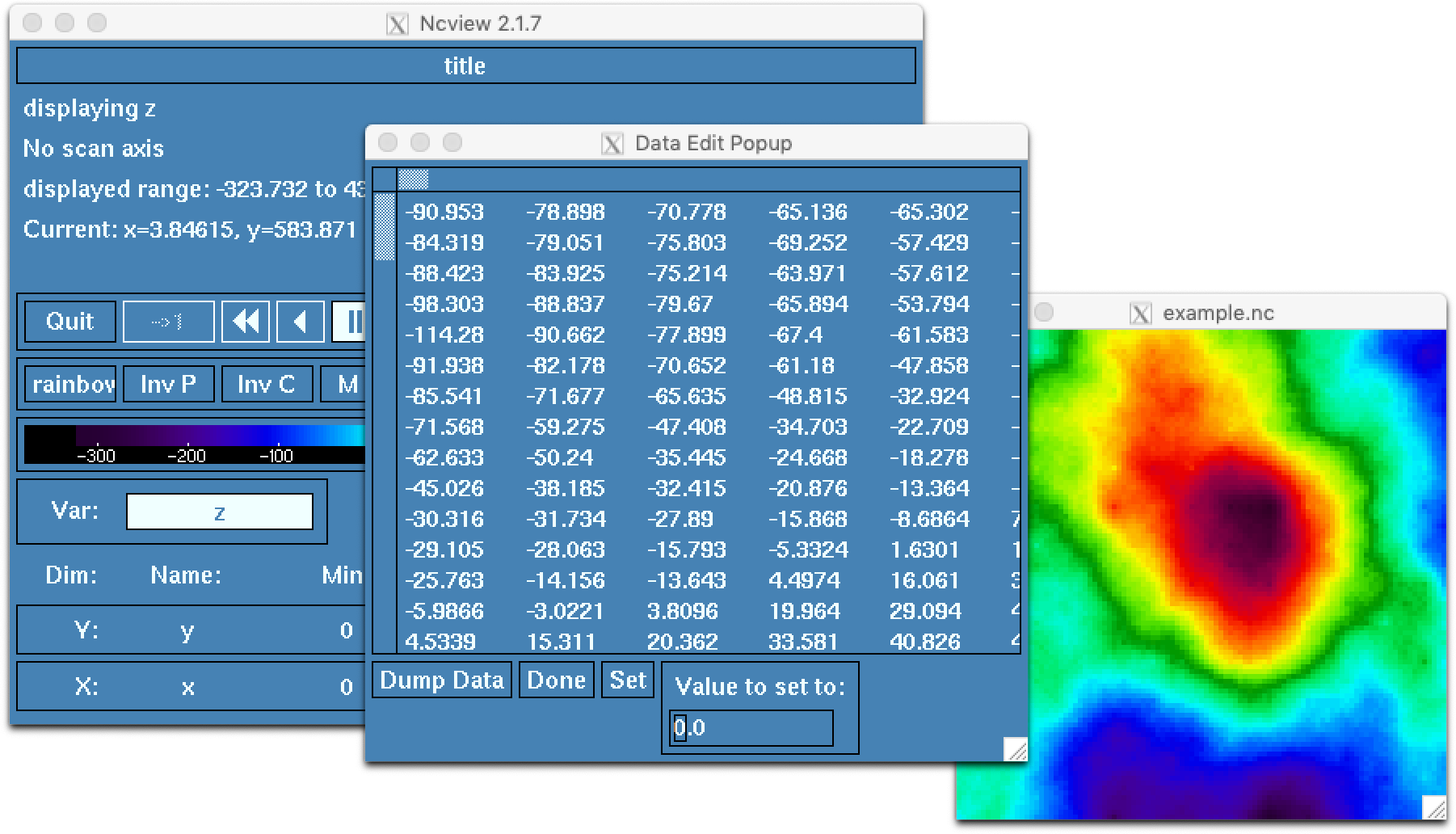
Task: Click the X dimension row label
Action: (x=86, y=686)
